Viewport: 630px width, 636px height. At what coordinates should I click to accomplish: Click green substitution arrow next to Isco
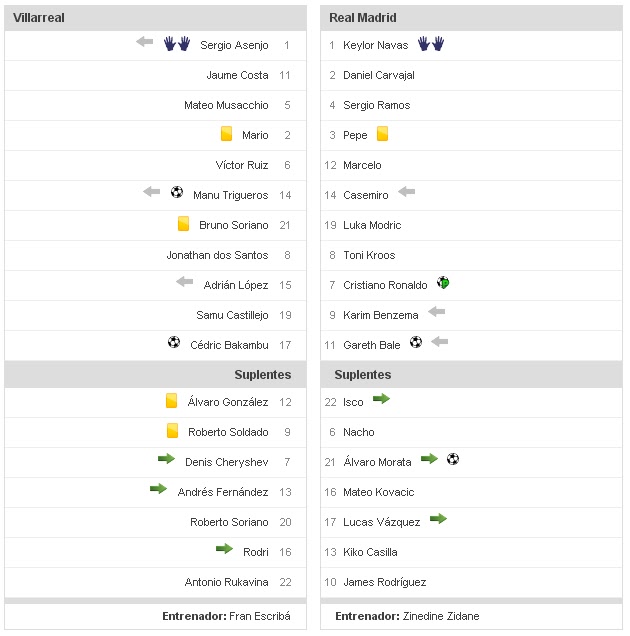[x=381, y=399]
